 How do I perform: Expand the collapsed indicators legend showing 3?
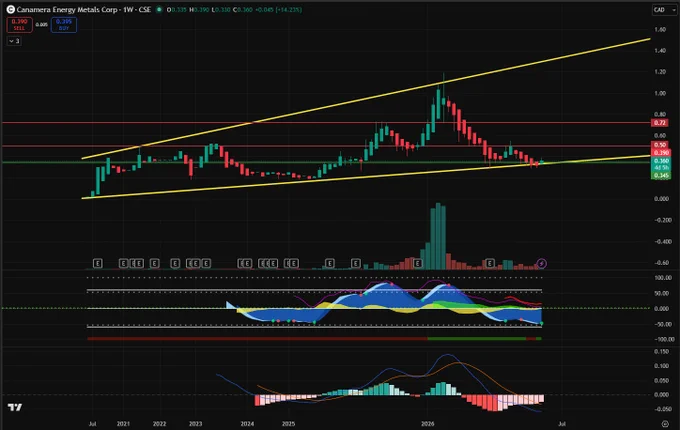pyautogui.click(x=14, y=41)
